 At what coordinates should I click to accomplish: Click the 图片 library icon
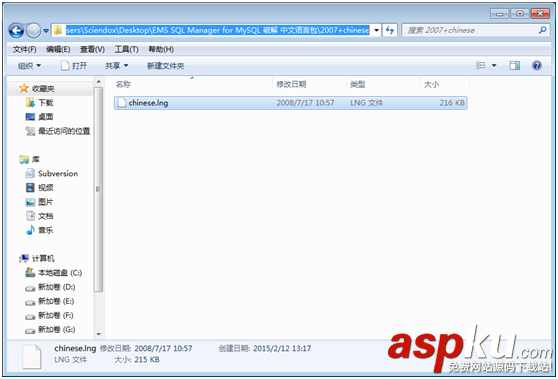(x=30, y=202)
